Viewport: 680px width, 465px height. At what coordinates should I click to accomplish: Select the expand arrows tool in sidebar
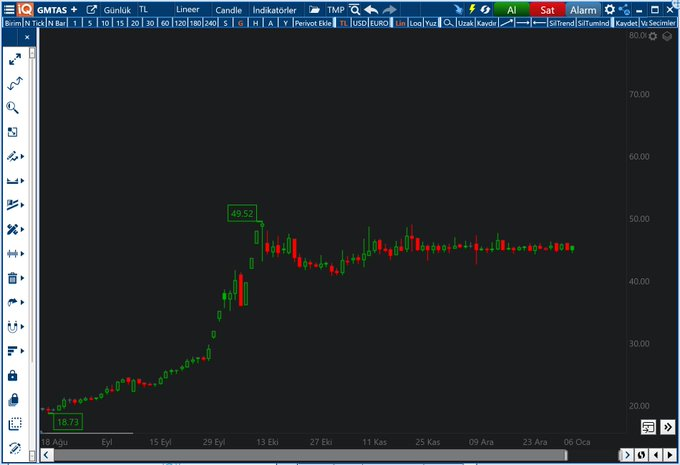pyautogui.click(x=15, y=59)
